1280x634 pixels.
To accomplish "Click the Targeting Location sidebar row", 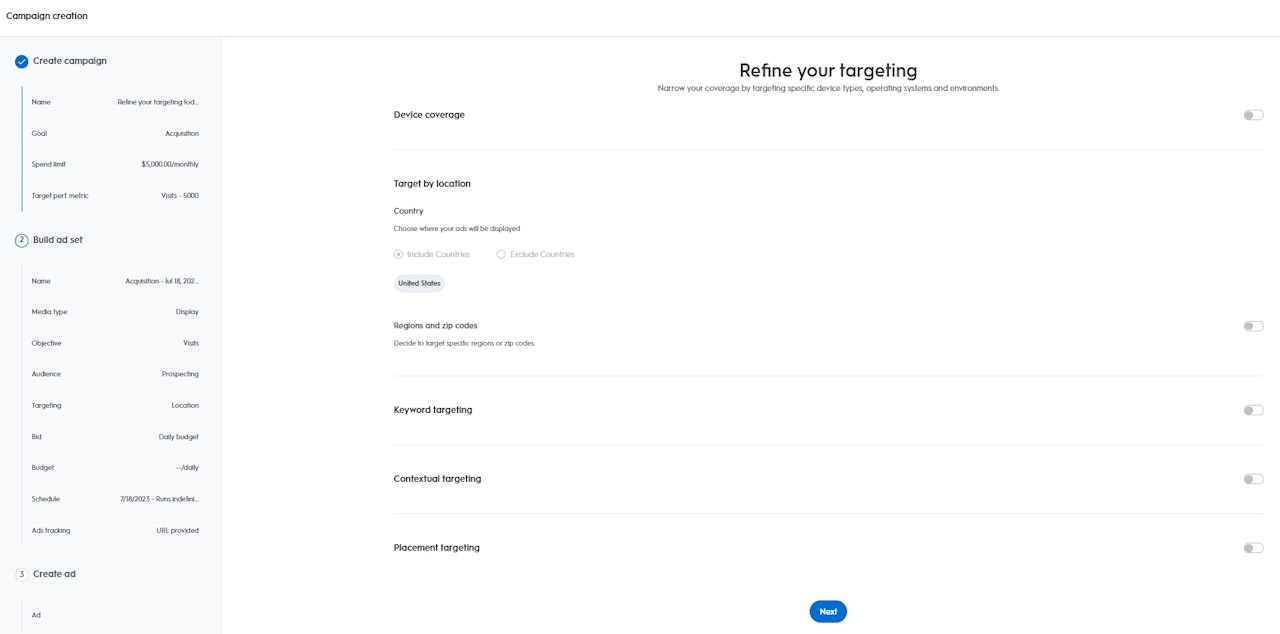I will tap(115, 405).
